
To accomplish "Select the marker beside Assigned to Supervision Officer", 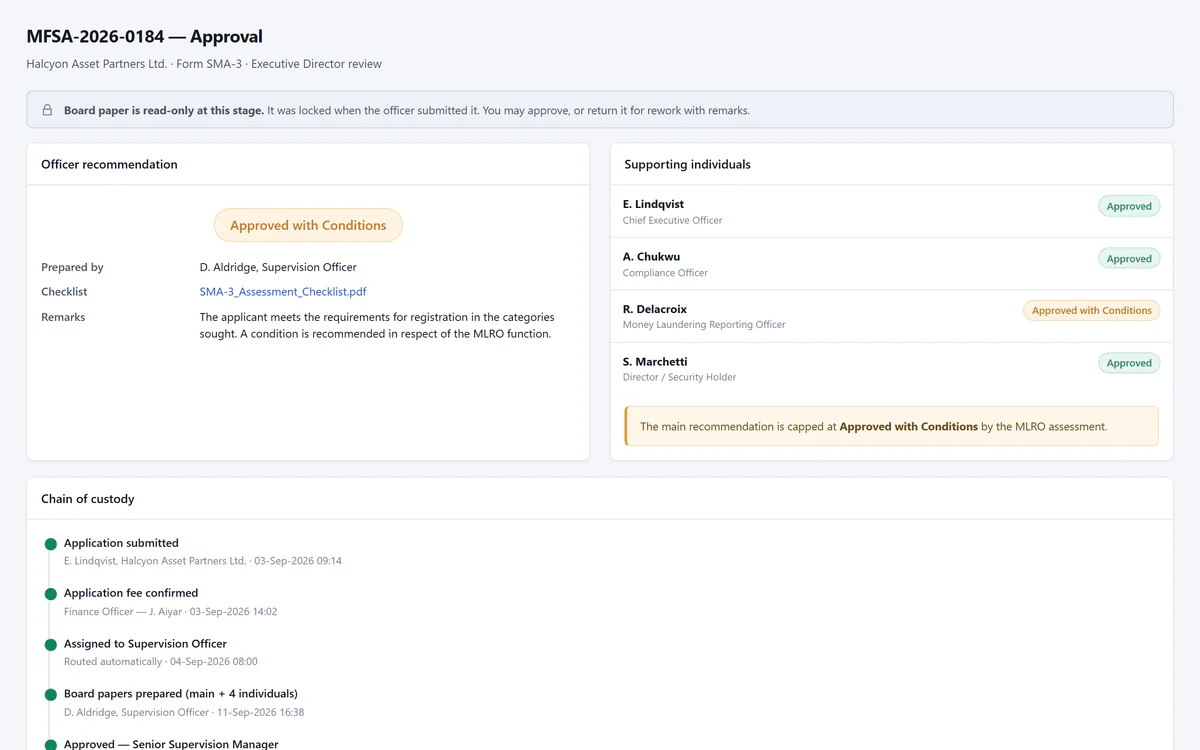I will point(51,644).
